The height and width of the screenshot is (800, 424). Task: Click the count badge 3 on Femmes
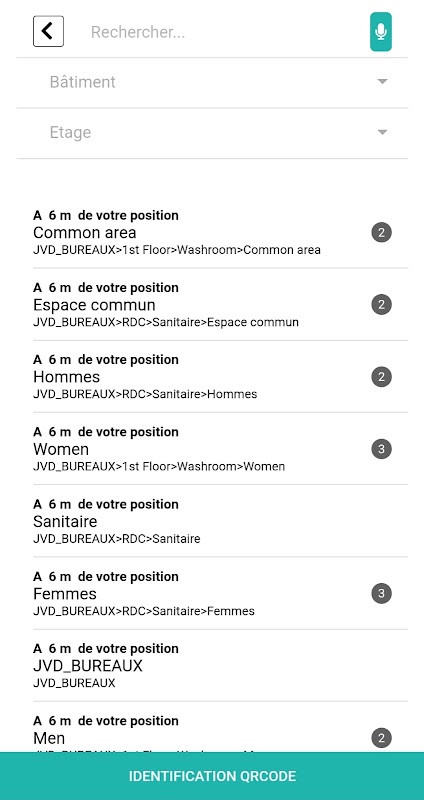pyautogui.click(x=381, y=594)
